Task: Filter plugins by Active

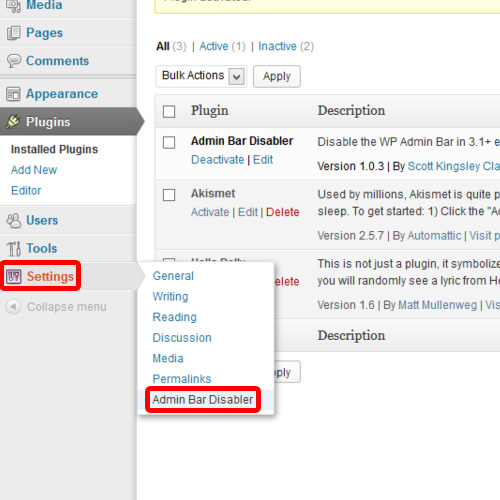Action: [x=214, y=46]
